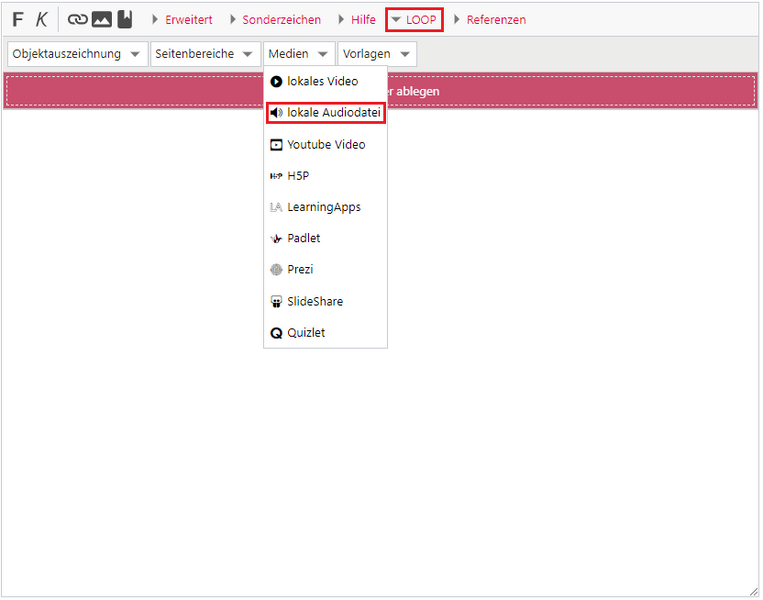The image size is (763, 600).
Task: Expand the Erweitert toolbar section
Action: pos(182,19)
